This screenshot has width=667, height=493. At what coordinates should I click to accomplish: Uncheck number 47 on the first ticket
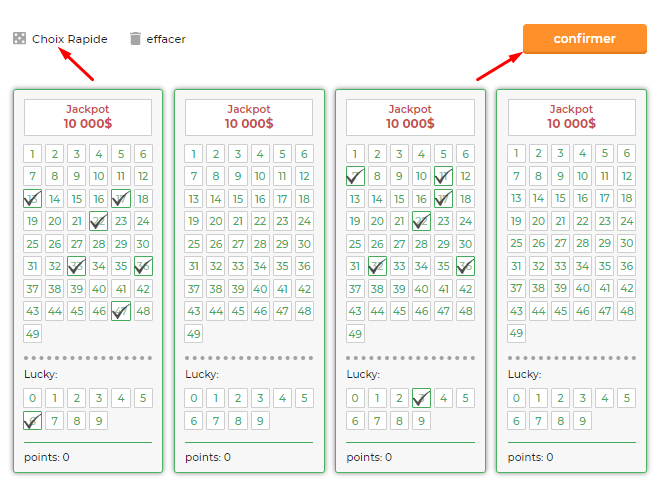(121, 311)
